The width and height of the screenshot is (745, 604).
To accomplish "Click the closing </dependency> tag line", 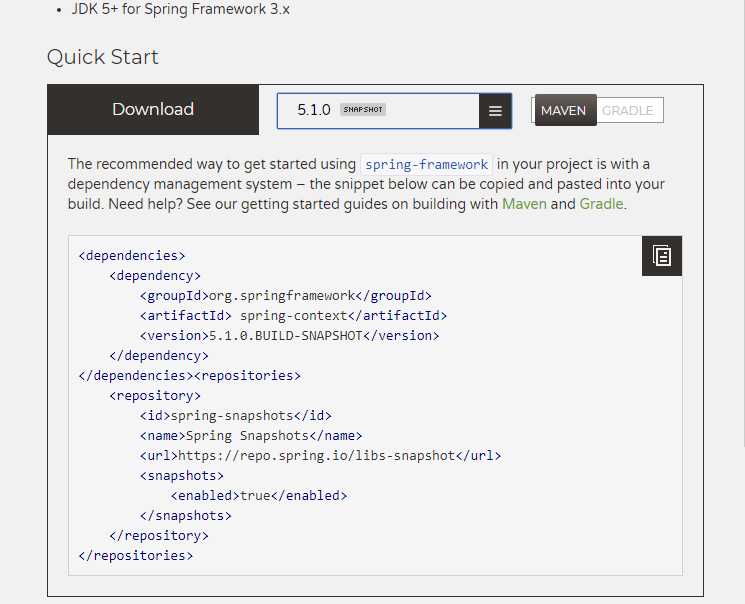I will tap(159, 355).
